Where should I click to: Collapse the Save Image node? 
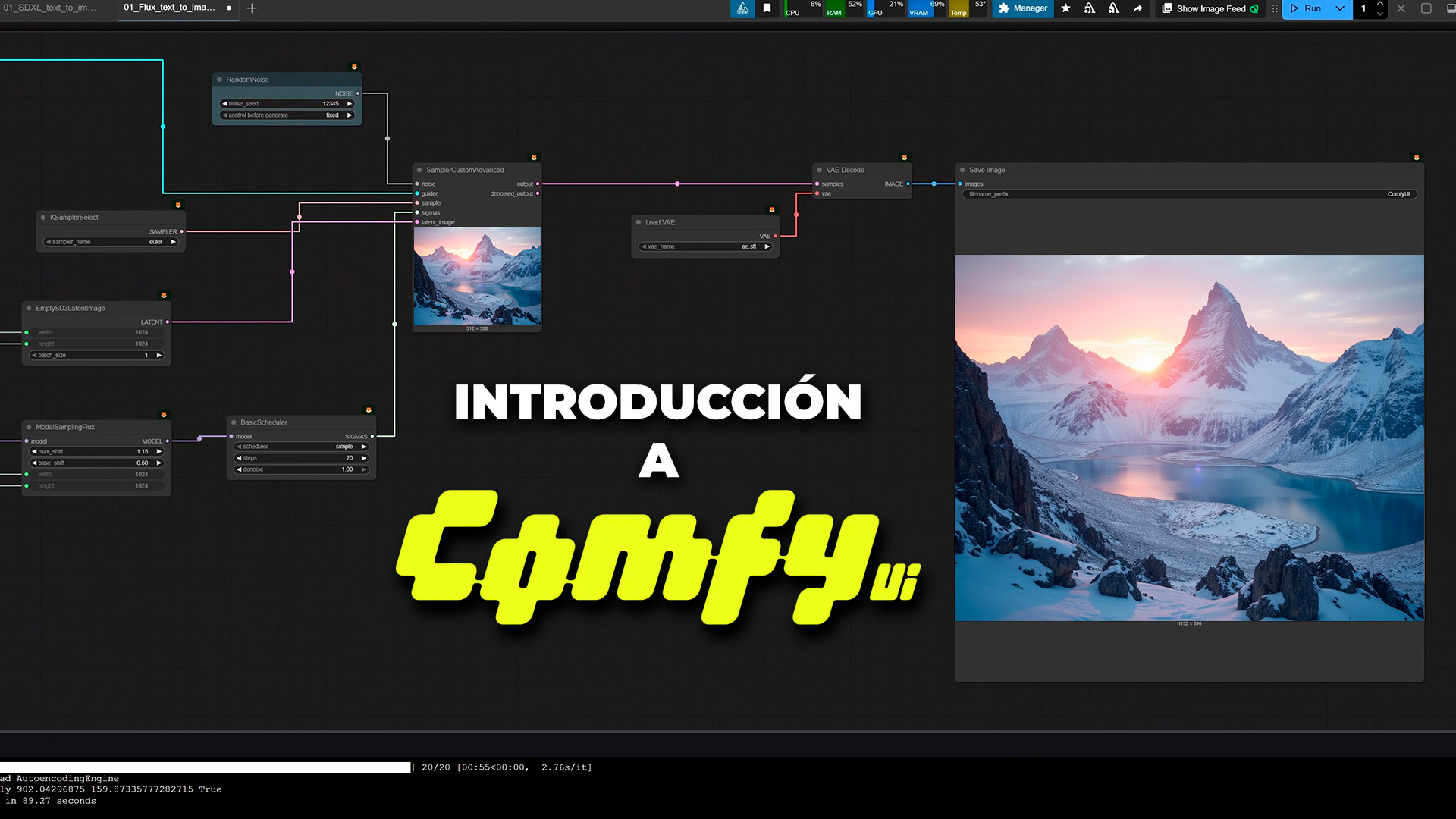click(962, 170)
